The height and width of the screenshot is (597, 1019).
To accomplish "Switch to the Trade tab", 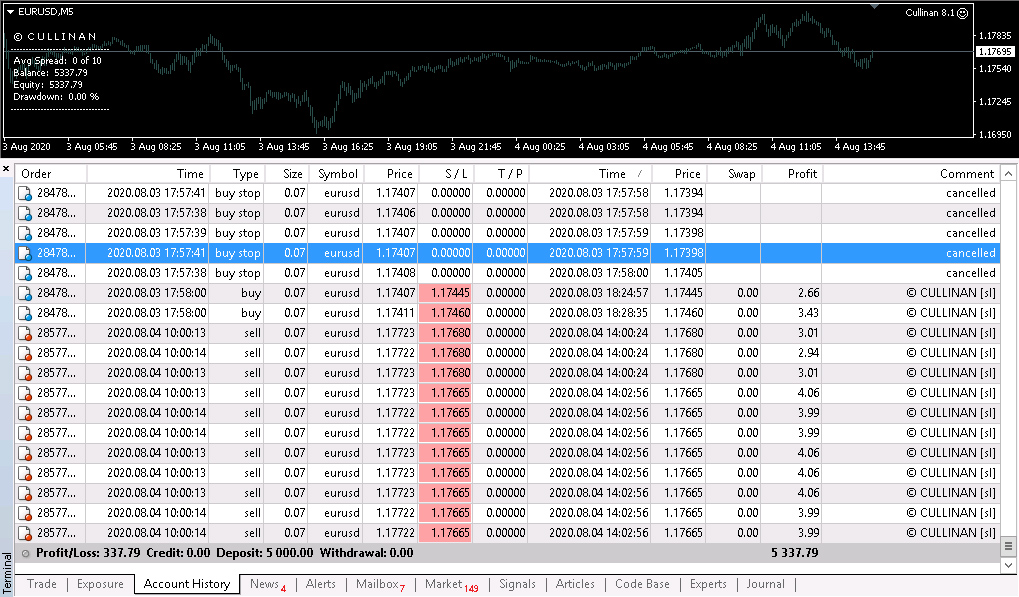I will click(42, 584).
